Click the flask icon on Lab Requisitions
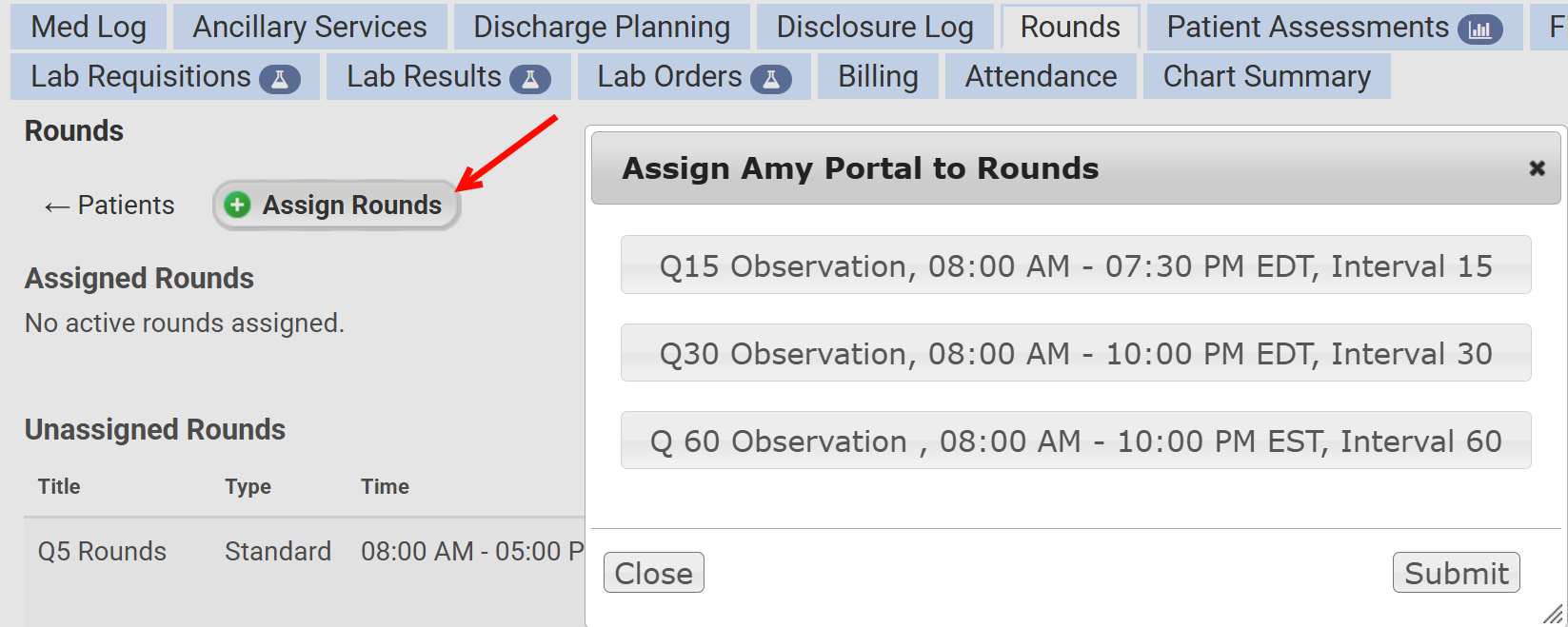The height and width of the screenshot is (627, 1568). (280, 79)
